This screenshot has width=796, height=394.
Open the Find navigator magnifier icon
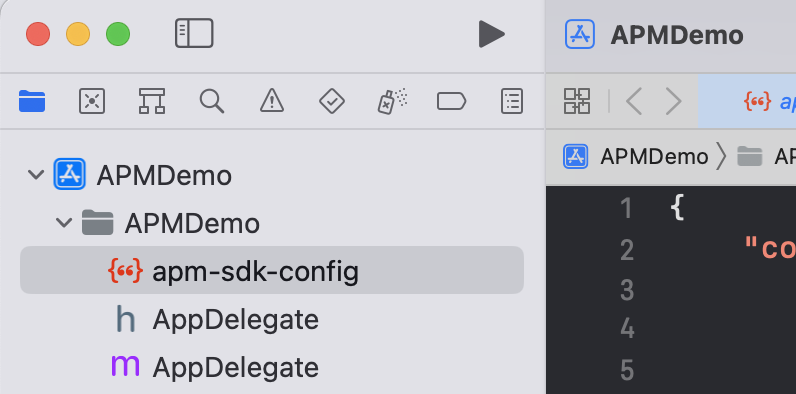coord(212,101)
